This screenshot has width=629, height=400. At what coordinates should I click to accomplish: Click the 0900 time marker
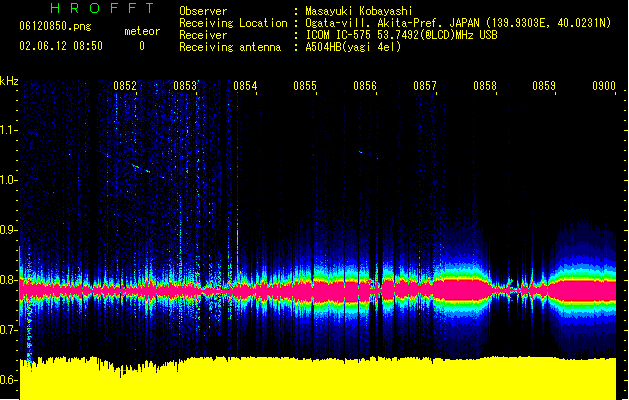click(604, 86)
